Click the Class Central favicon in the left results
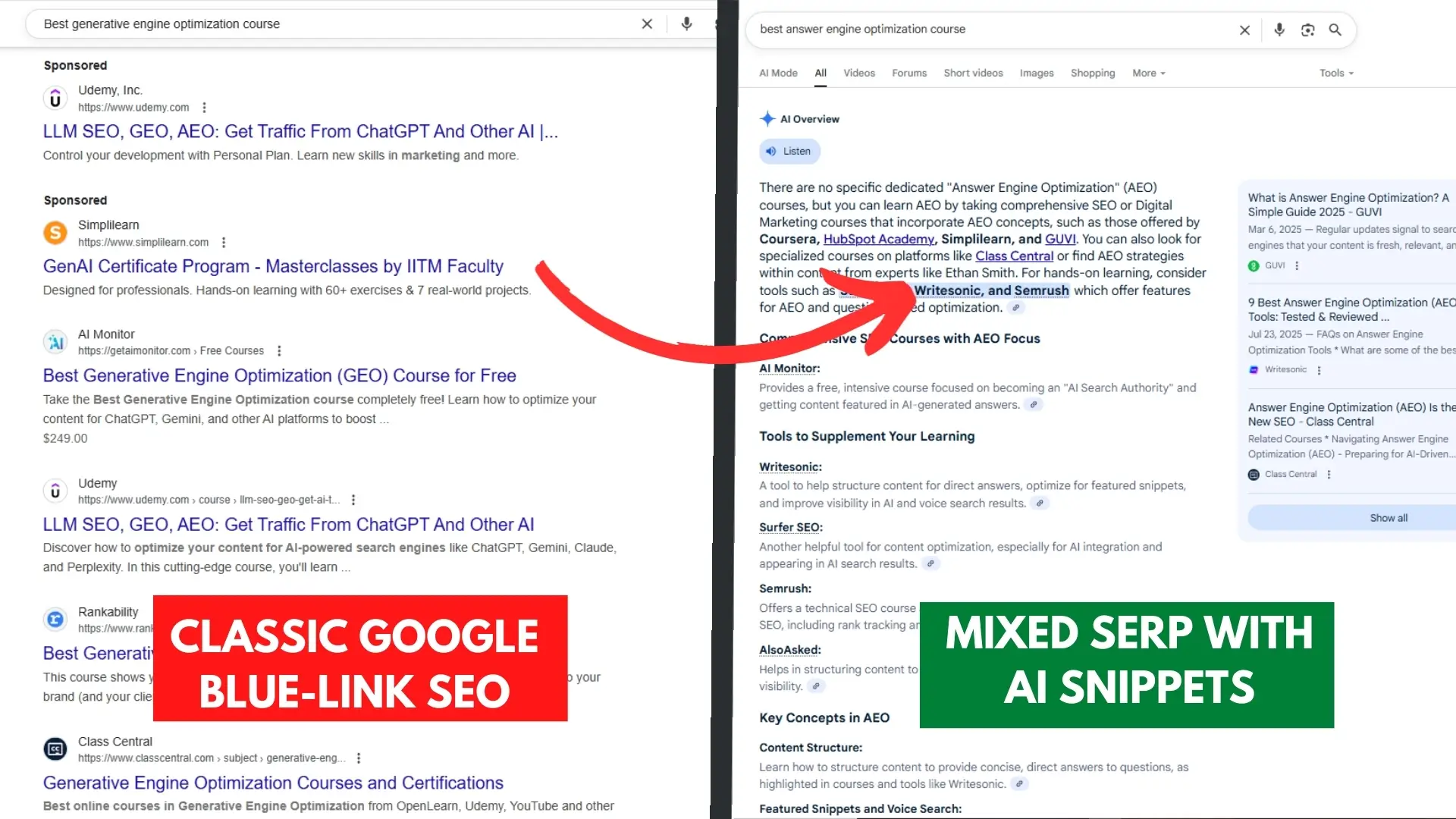The image size is (1456, 819). click(55, 748)
